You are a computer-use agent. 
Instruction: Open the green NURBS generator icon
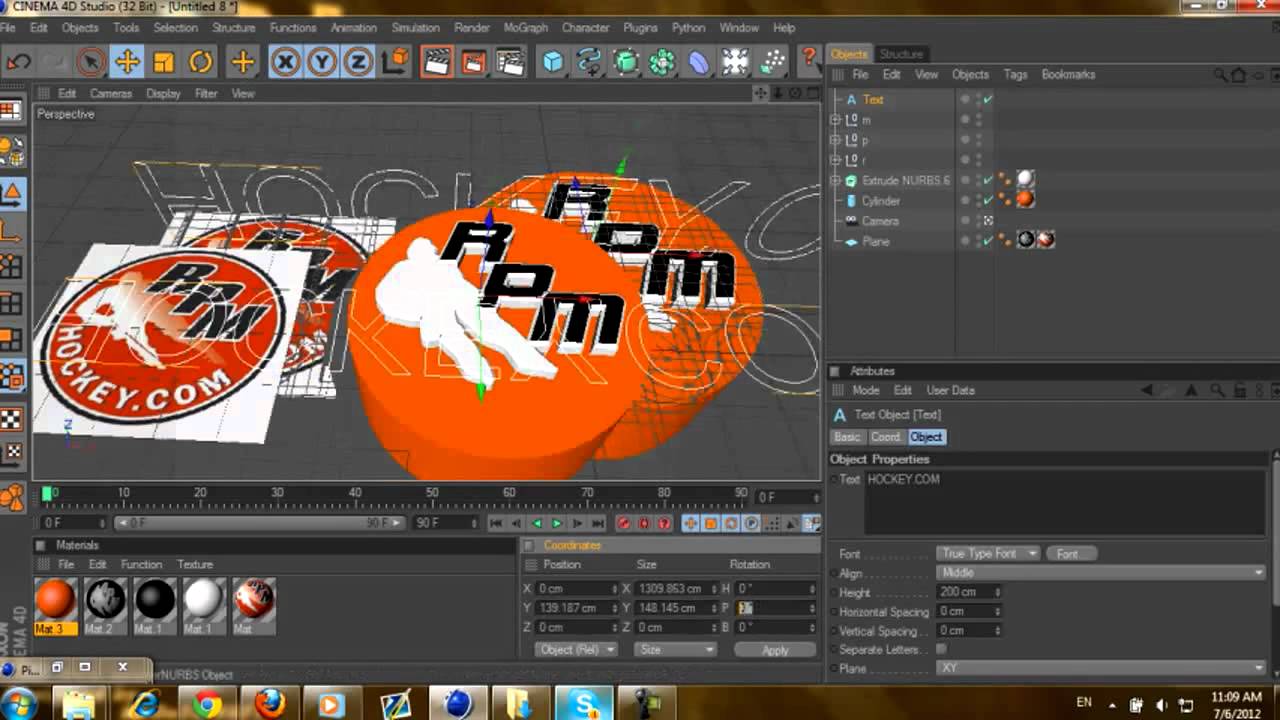point(626,62)
